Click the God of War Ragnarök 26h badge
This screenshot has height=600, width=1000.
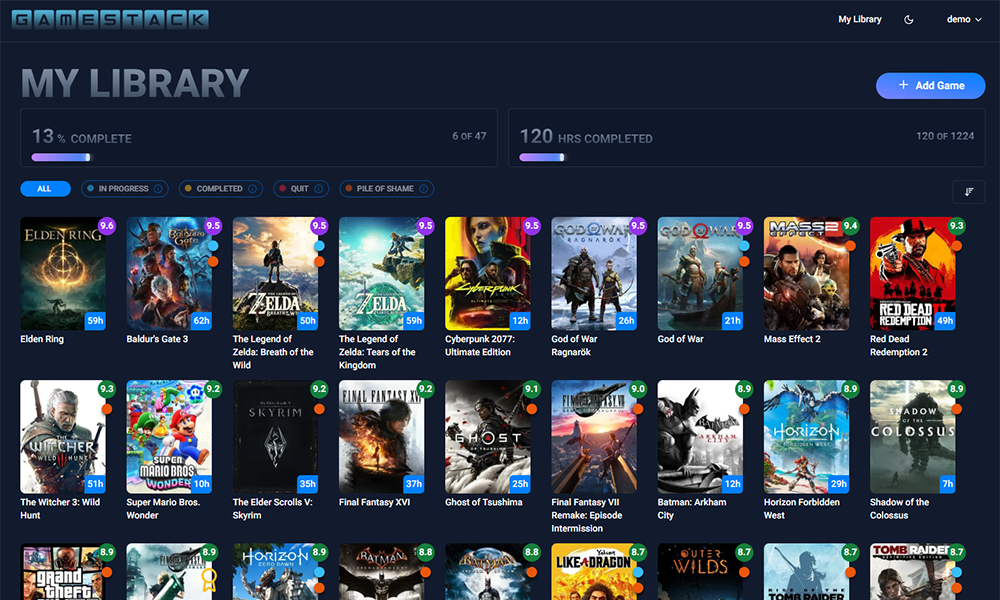coord(626,321)
